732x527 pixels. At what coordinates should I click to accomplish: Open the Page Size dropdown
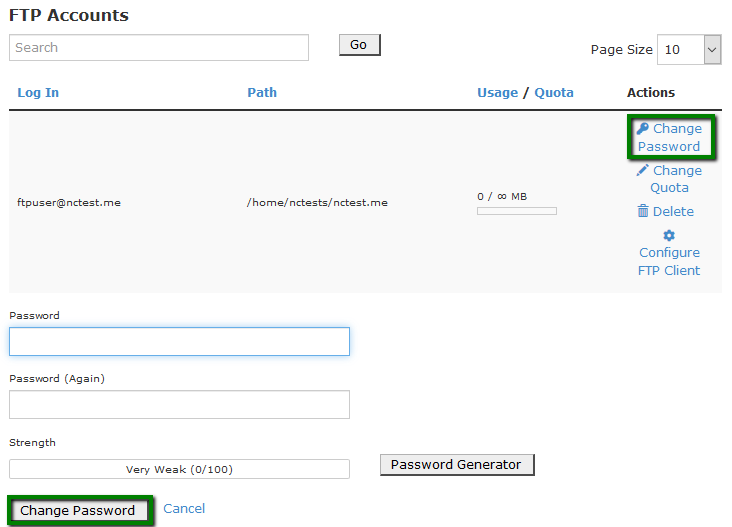tap(689, 49)
